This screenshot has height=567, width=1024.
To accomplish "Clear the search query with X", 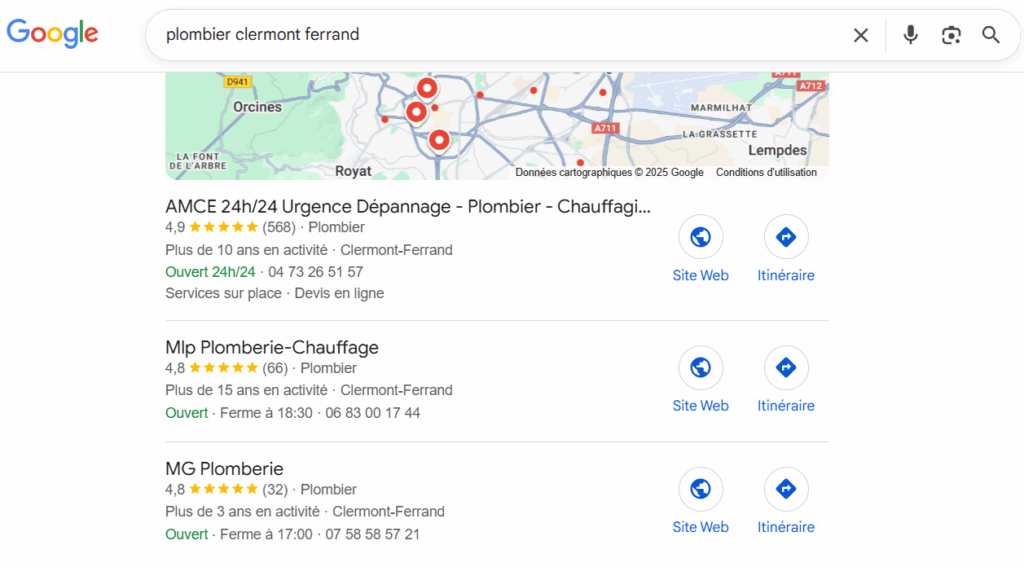I will (860, 35).
